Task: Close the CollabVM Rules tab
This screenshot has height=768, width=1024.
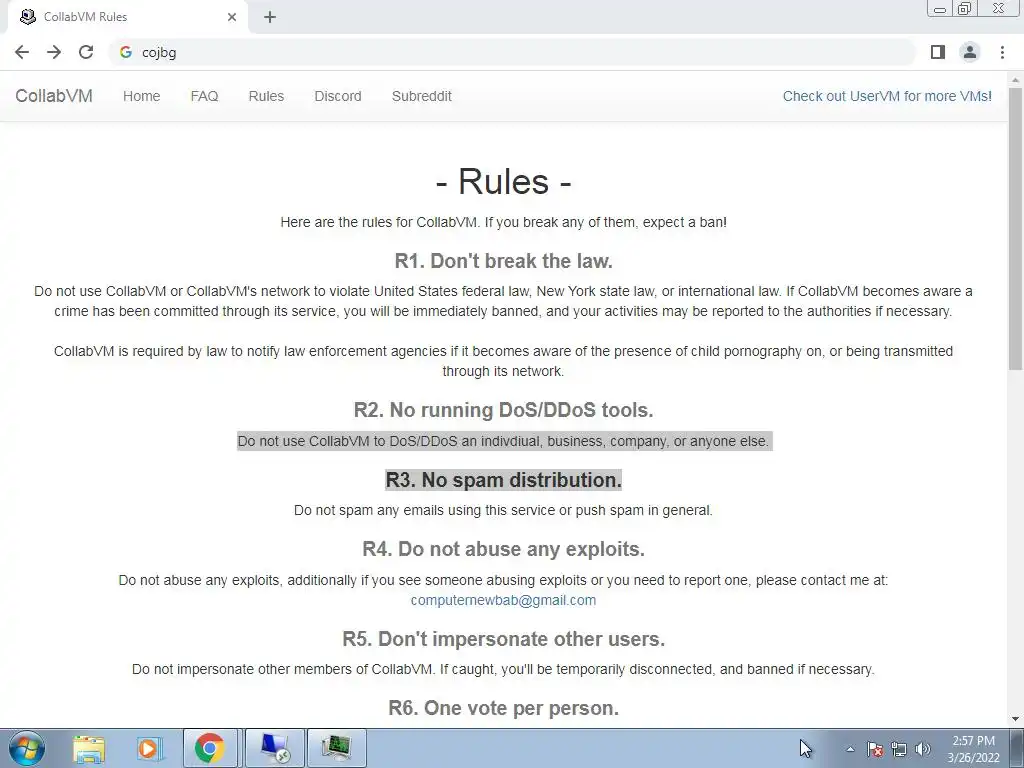Action: coord(232,17)
